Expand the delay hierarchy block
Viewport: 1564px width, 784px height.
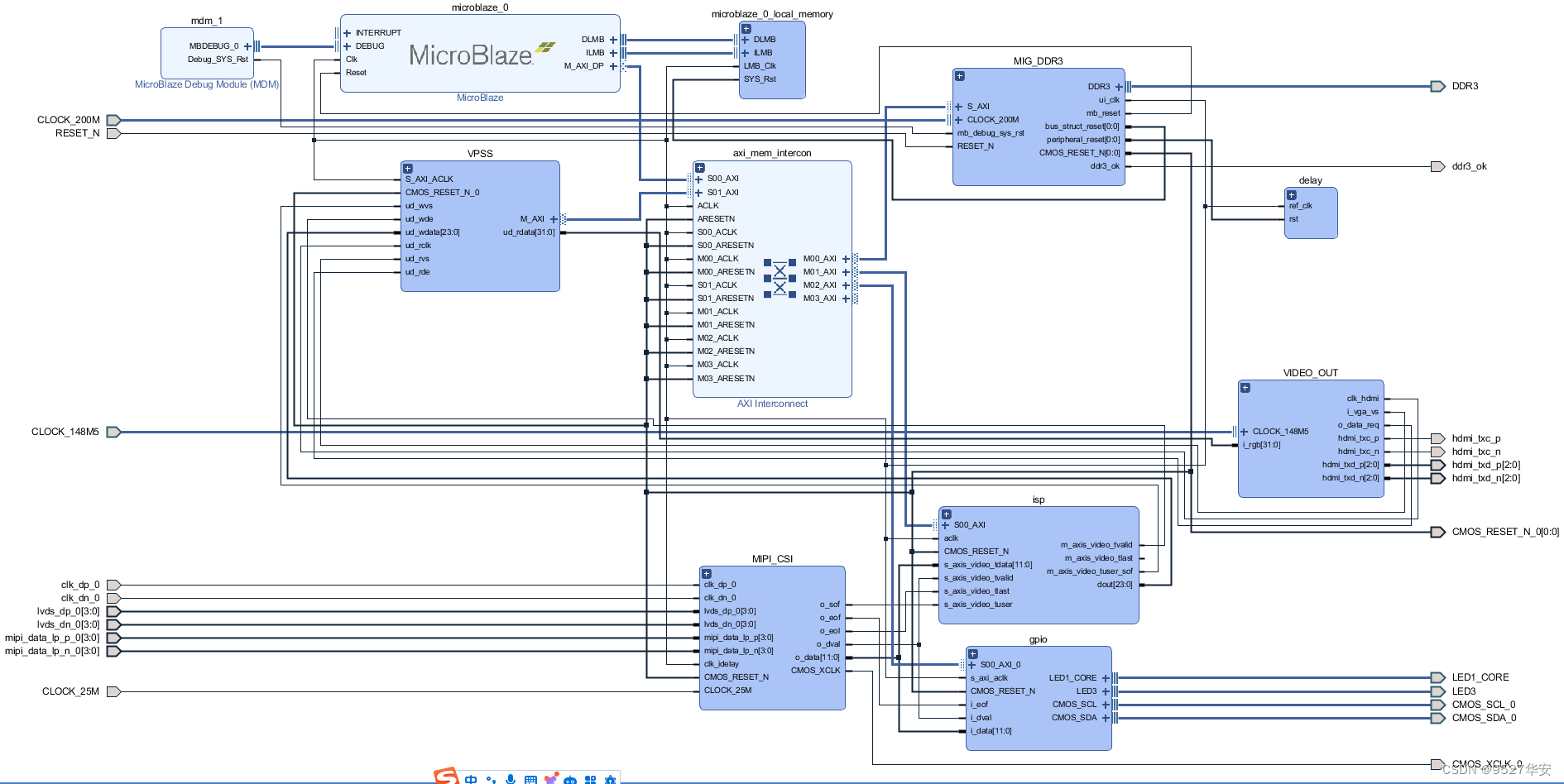click(1292, 195)
